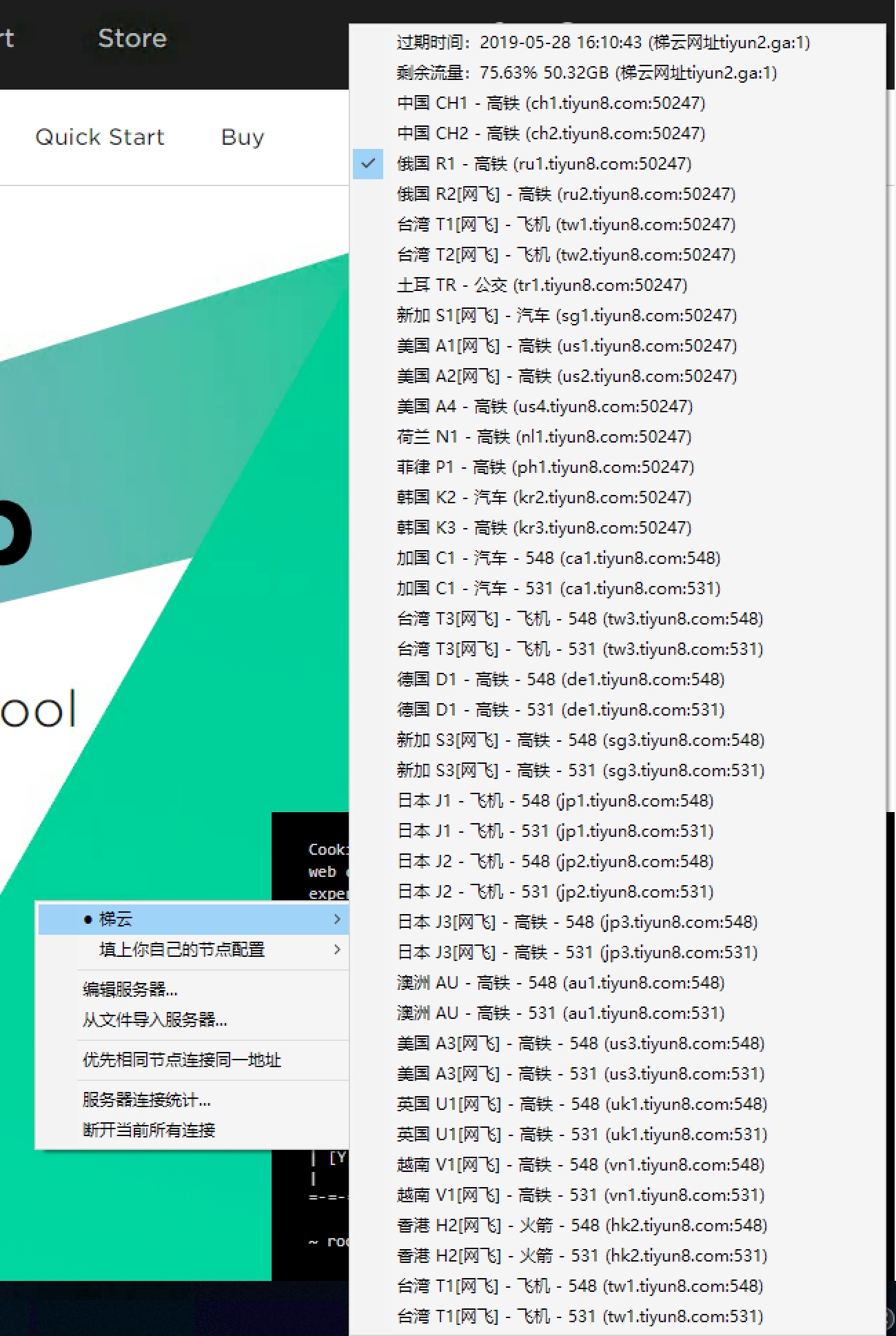Pick 荷兰 N1 高铁 server
This screenshot has height=1336, width=896.
tap(544, 437)
